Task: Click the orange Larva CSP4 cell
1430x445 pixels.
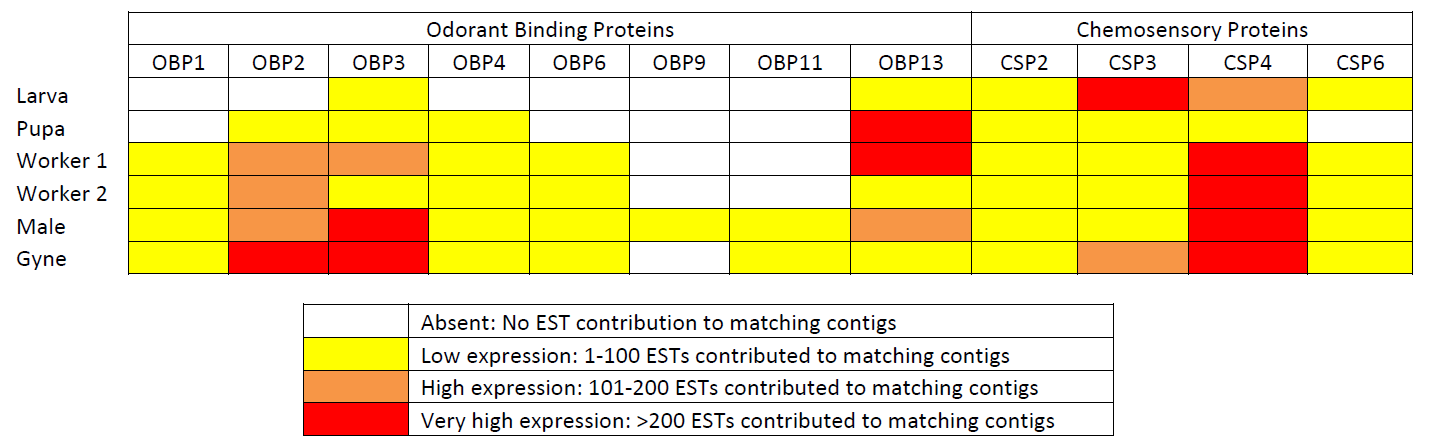Action: tap(1248, 95)
